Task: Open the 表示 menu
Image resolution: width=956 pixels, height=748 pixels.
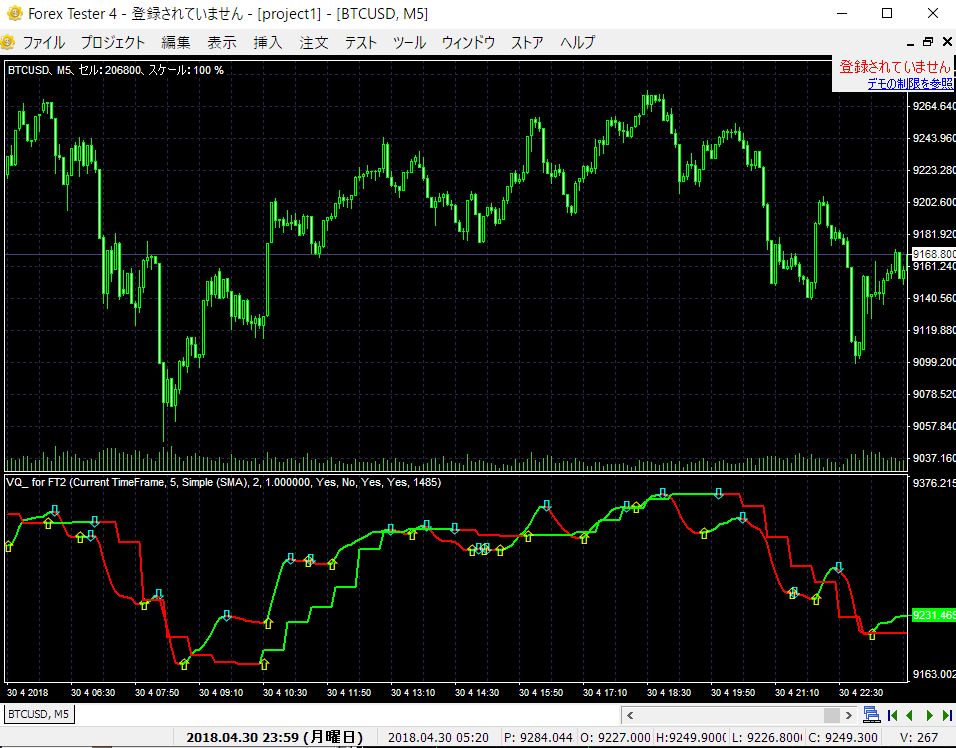Action: pos(221,43)
